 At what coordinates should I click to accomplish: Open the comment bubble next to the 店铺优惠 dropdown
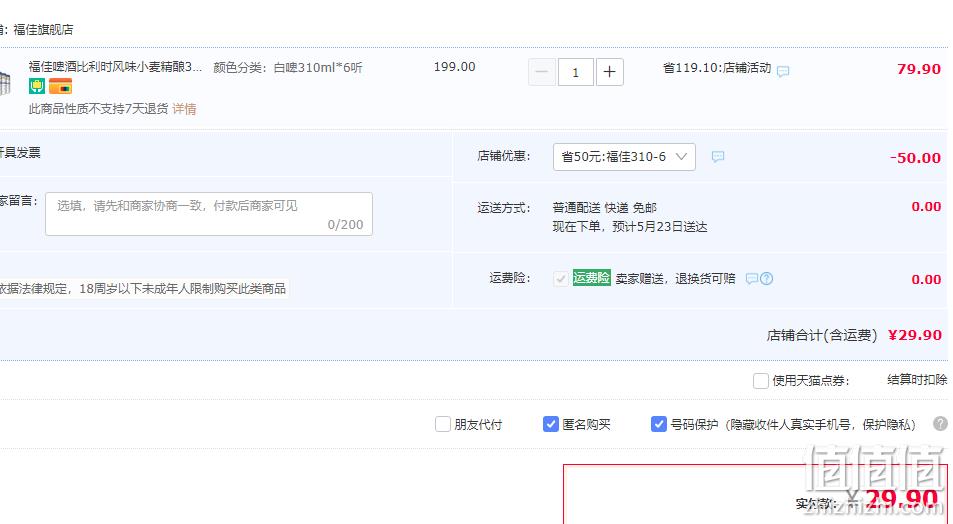(x=718, y=157)
